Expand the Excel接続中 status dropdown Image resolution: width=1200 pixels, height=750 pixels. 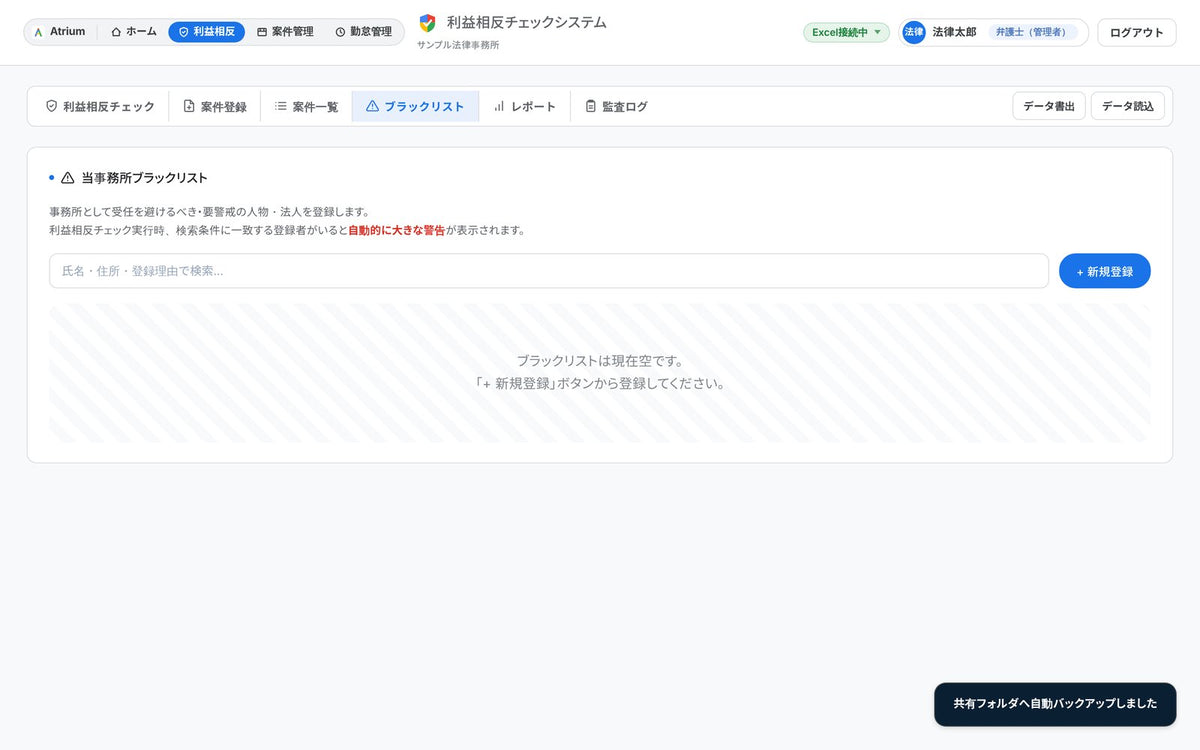point(846,32)
